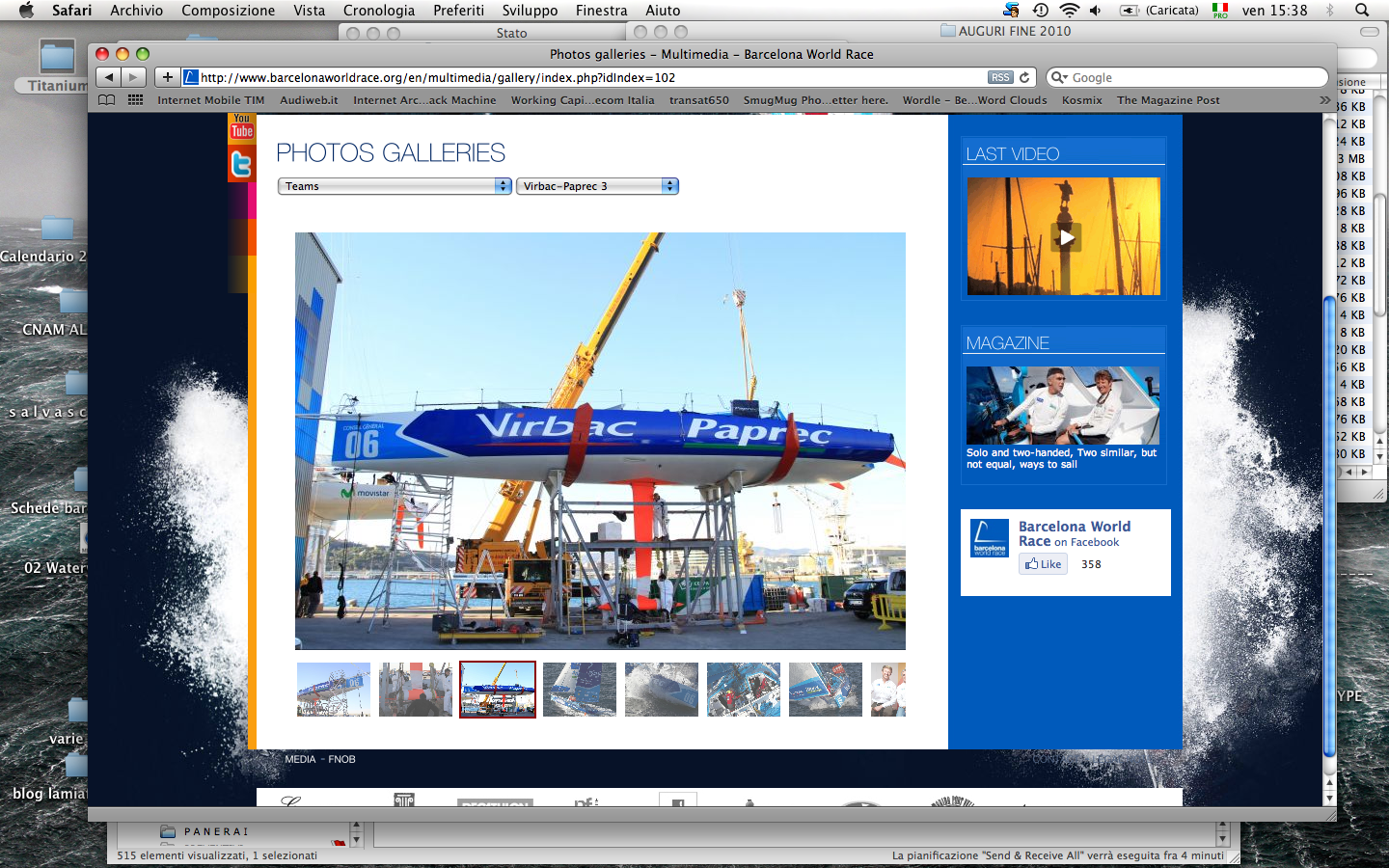Select sixth thumbnail aerial deck view
1389x868 pixels.
[x=744, y=690]
